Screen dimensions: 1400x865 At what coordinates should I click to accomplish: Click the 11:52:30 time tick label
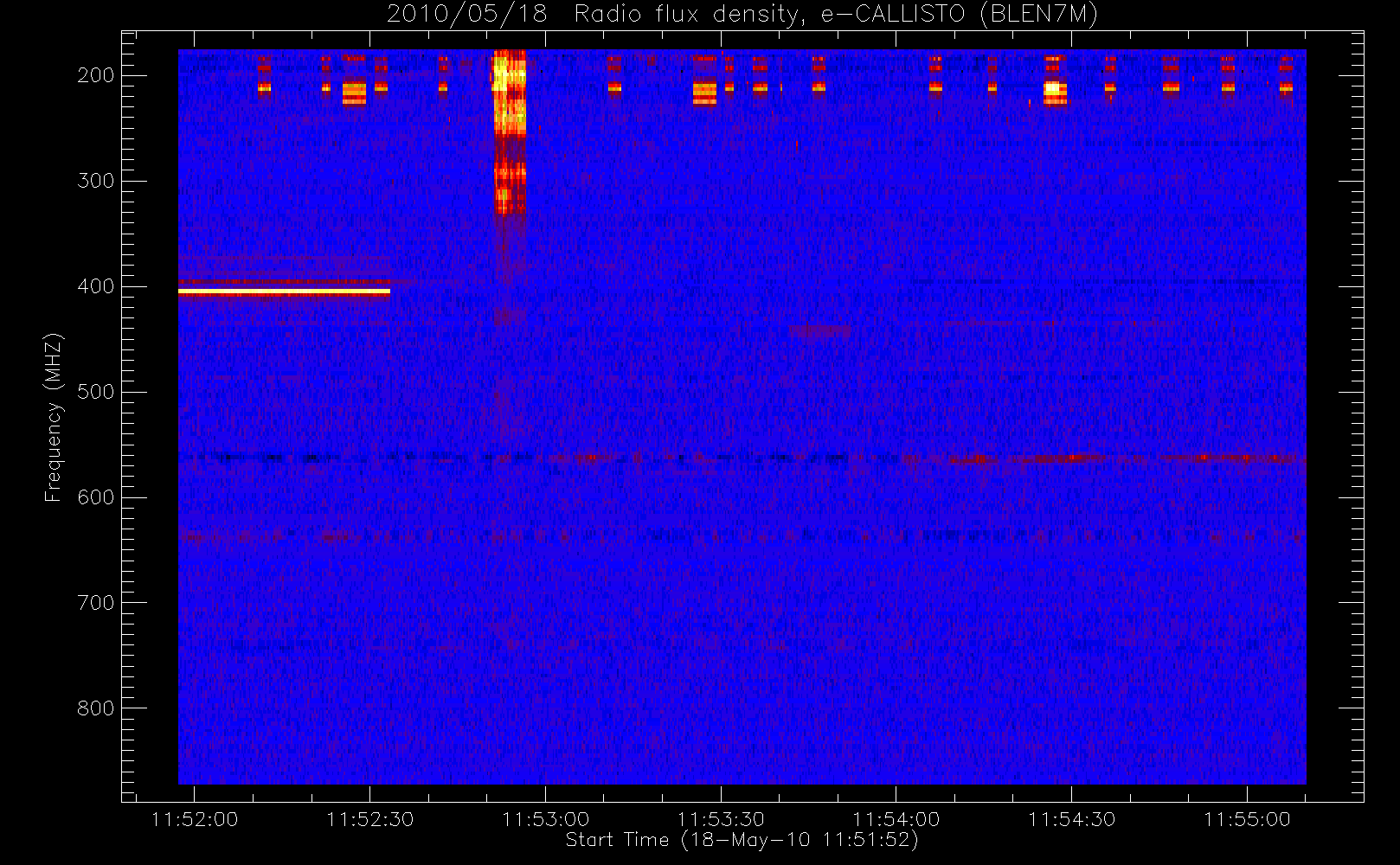(370, 819)
